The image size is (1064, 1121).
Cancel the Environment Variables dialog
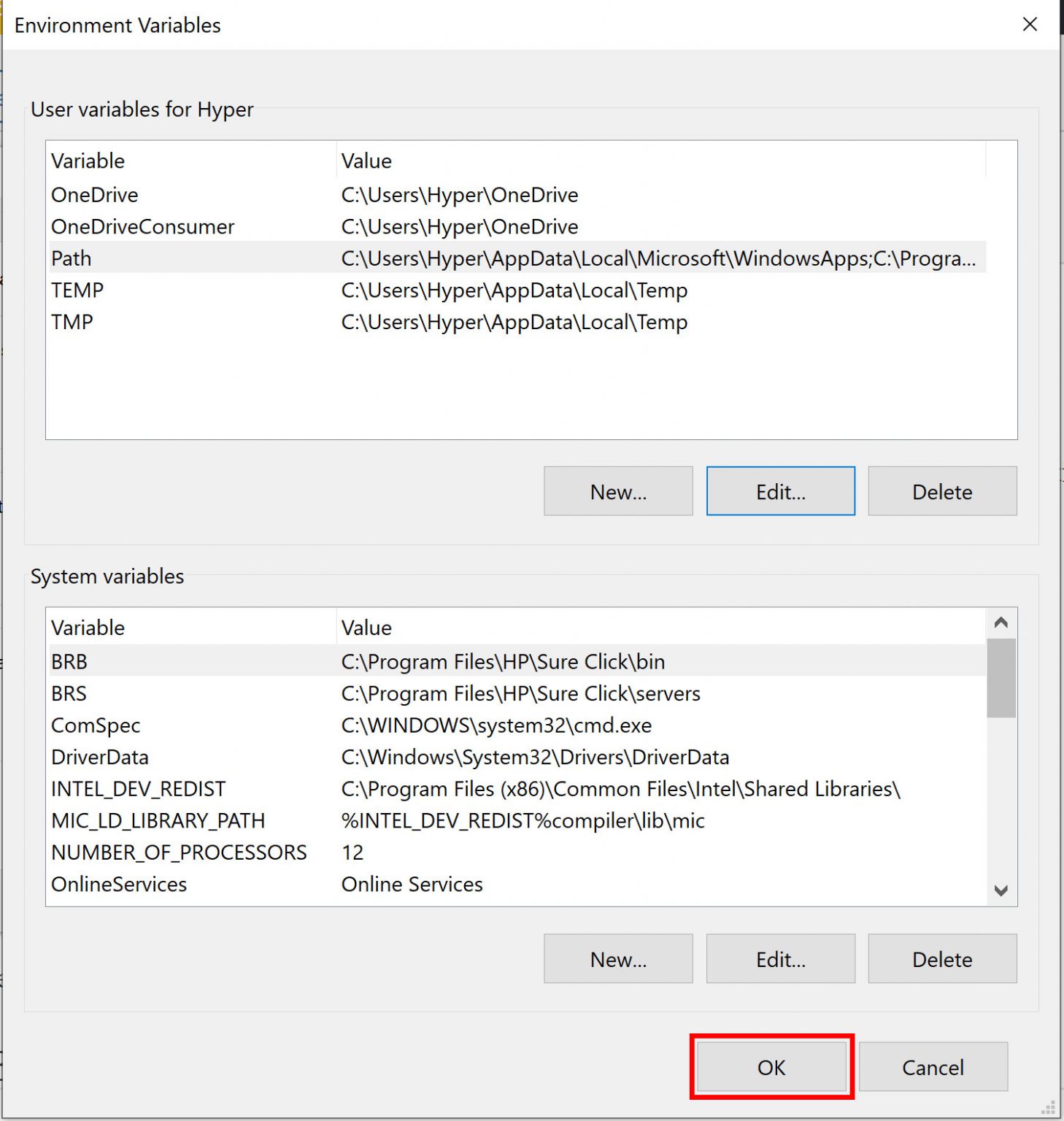click(933, 1067)
